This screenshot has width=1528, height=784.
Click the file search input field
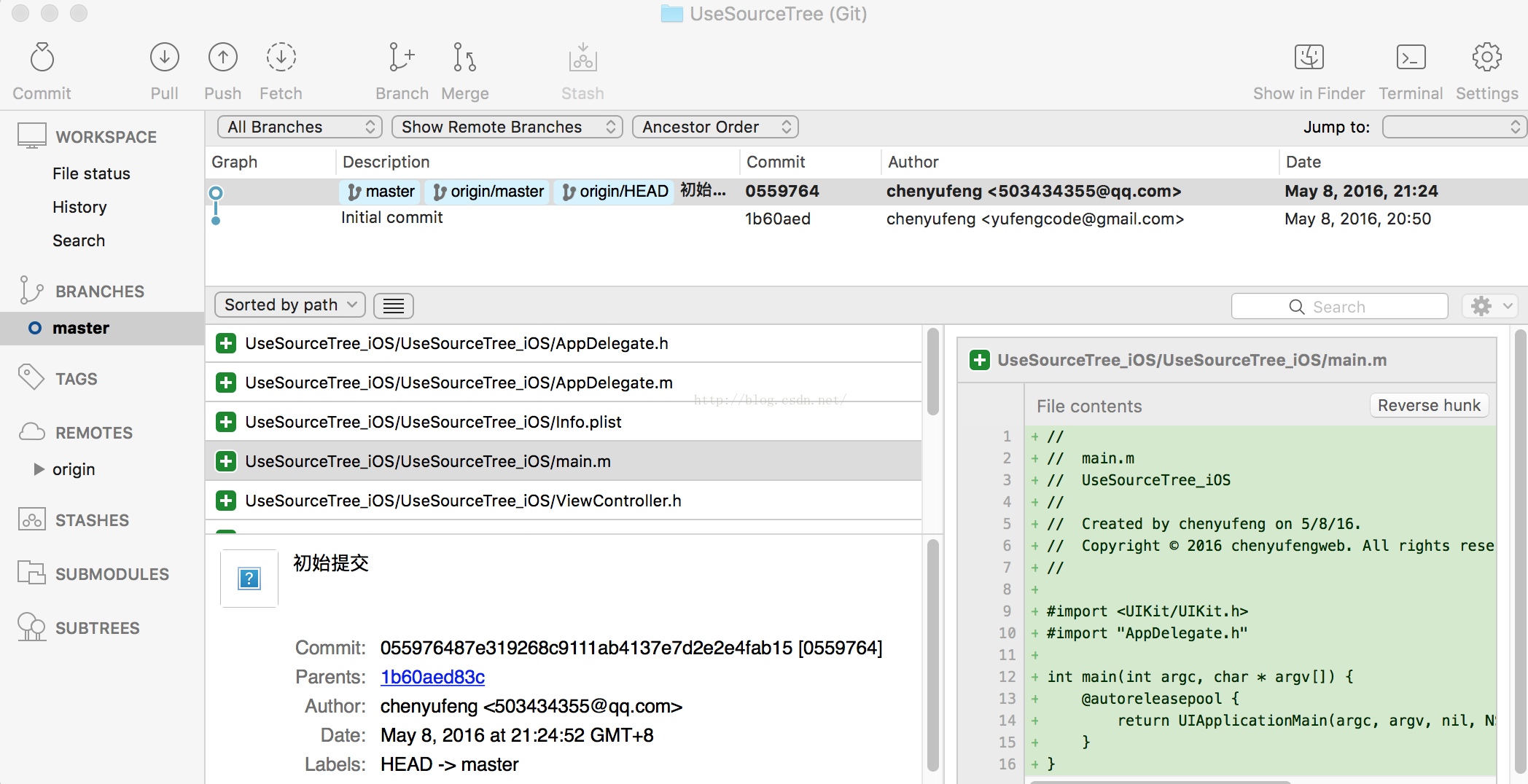[1339, 307]
